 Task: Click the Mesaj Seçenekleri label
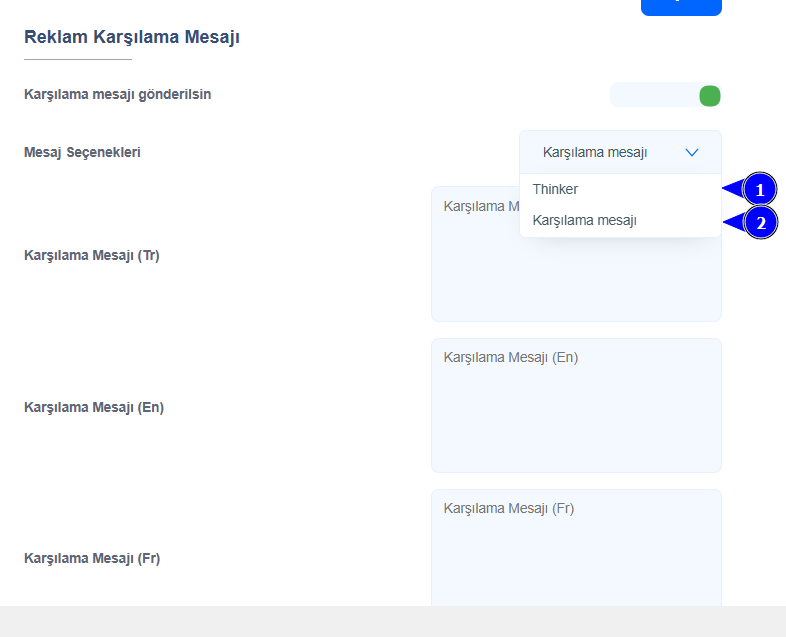pyautogui.click(x=82, y=152)
